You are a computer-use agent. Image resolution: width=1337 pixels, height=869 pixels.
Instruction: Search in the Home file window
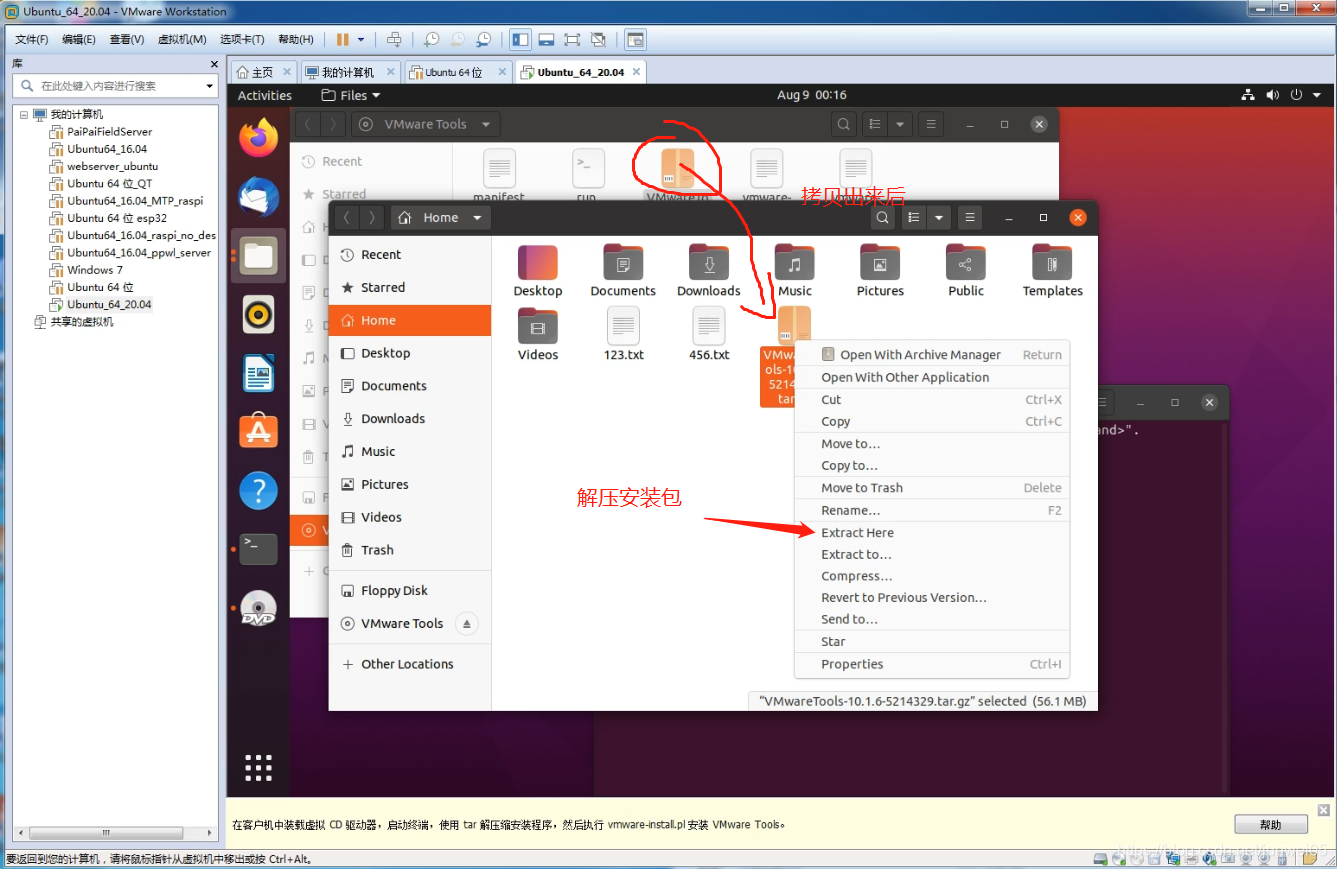(x=882, y=218)
